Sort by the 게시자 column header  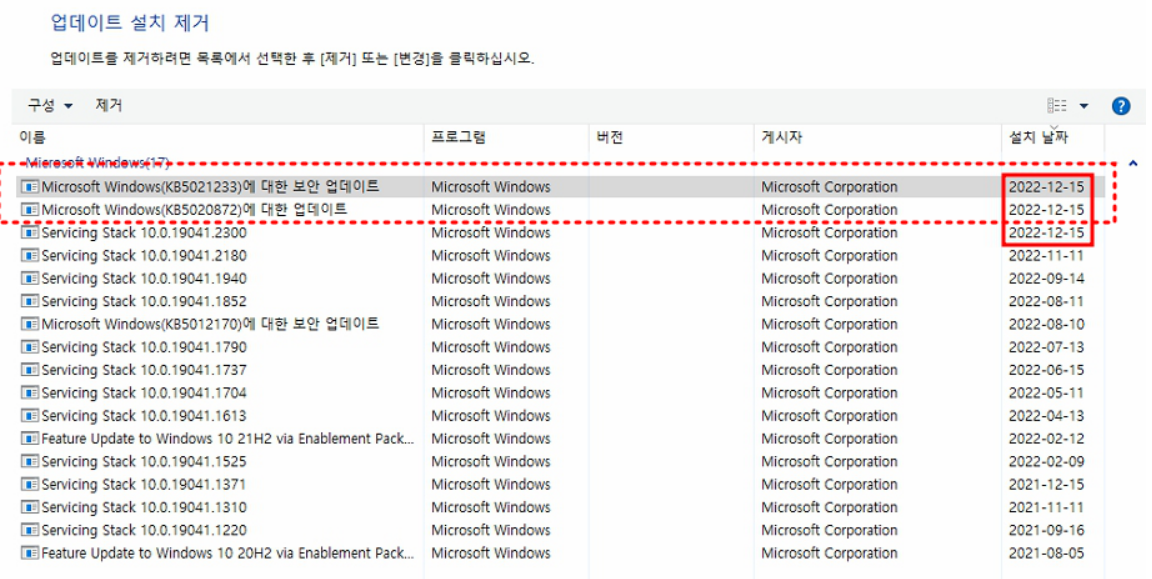[x=782, y=137]
